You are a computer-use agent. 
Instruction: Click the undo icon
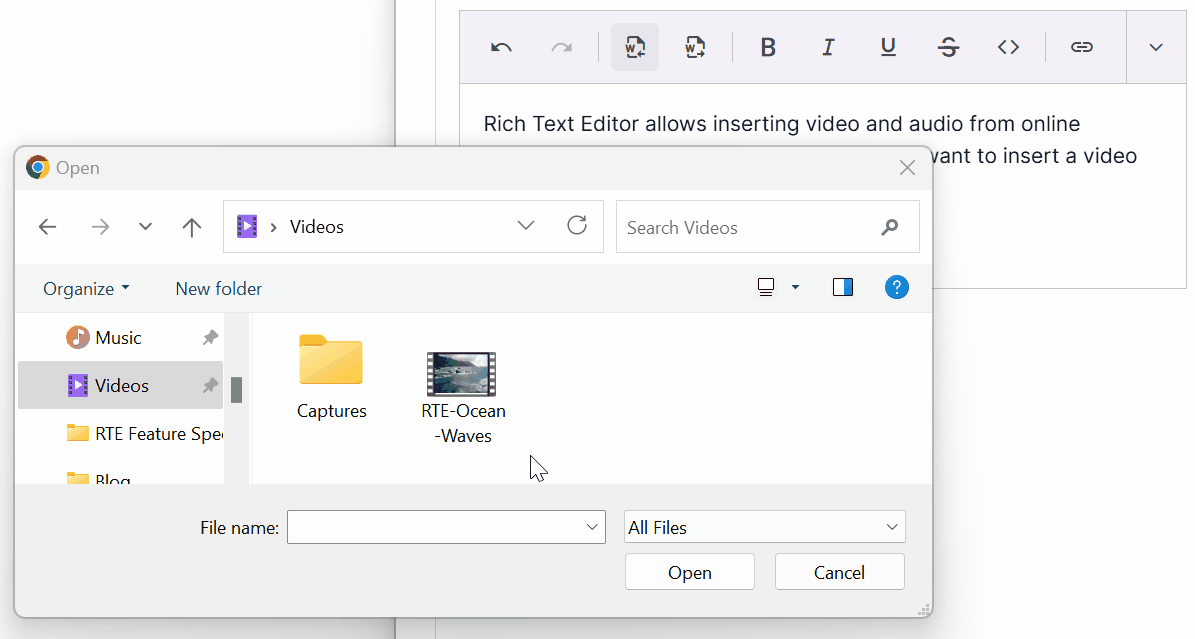point(500,46)
